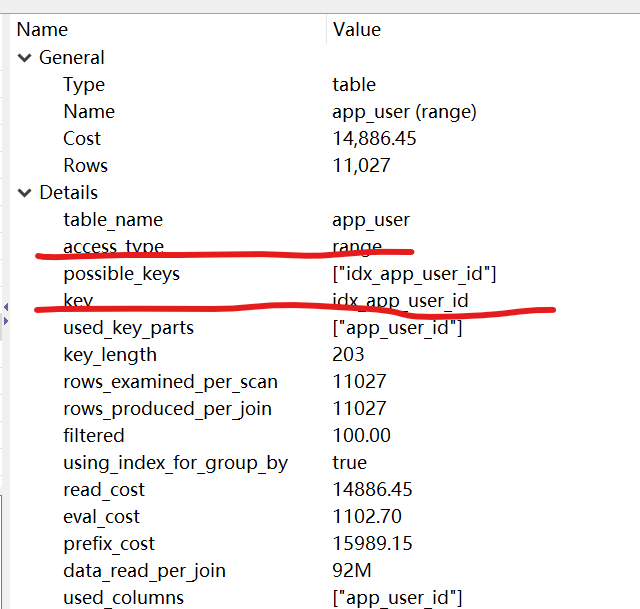Image resolution: width=640 pixels, height=609 pixels.
Task: Click the left-pointing panel splitter arrow
Action: click(x=6, y=307)
